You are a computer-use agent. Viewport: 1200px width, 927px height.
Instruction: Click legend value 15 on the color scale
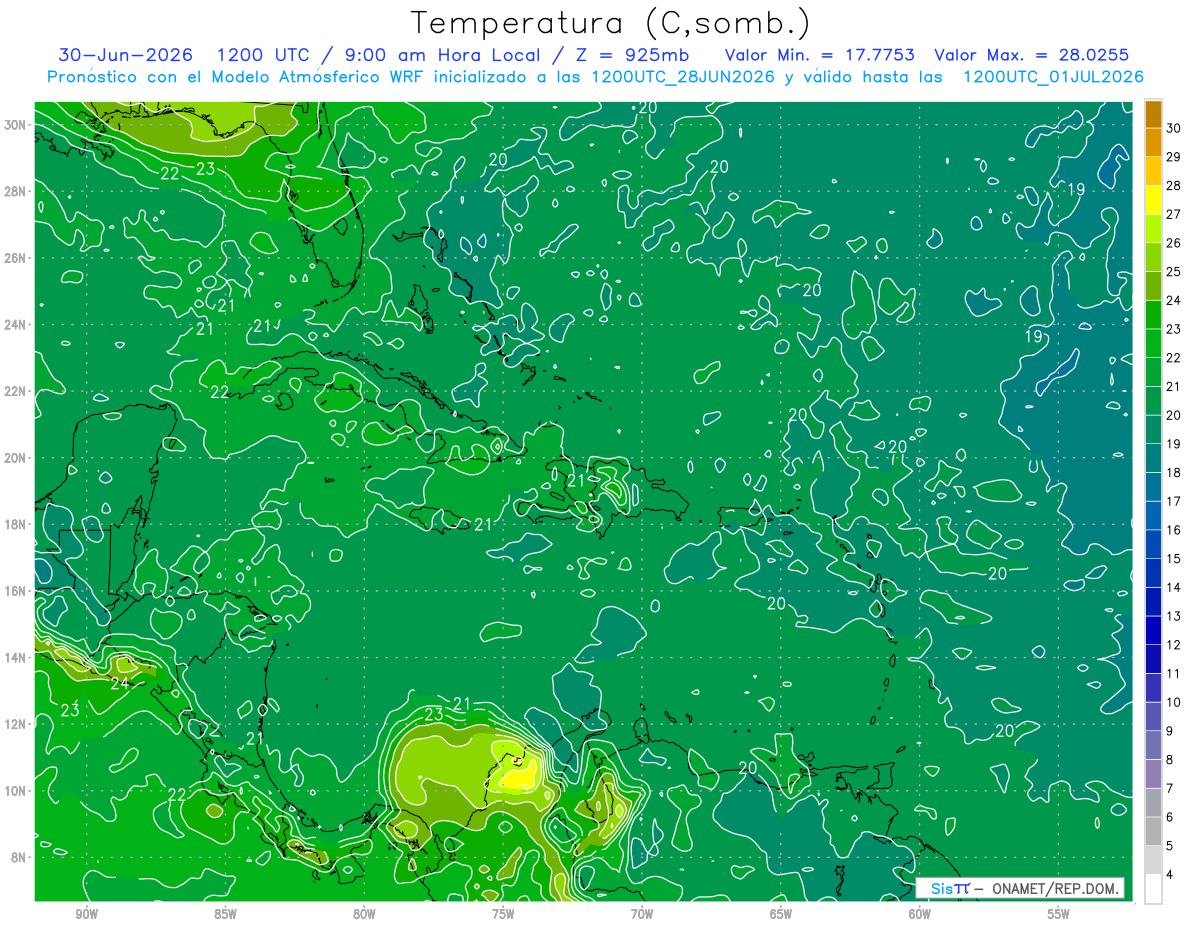tap(1174, 558)
